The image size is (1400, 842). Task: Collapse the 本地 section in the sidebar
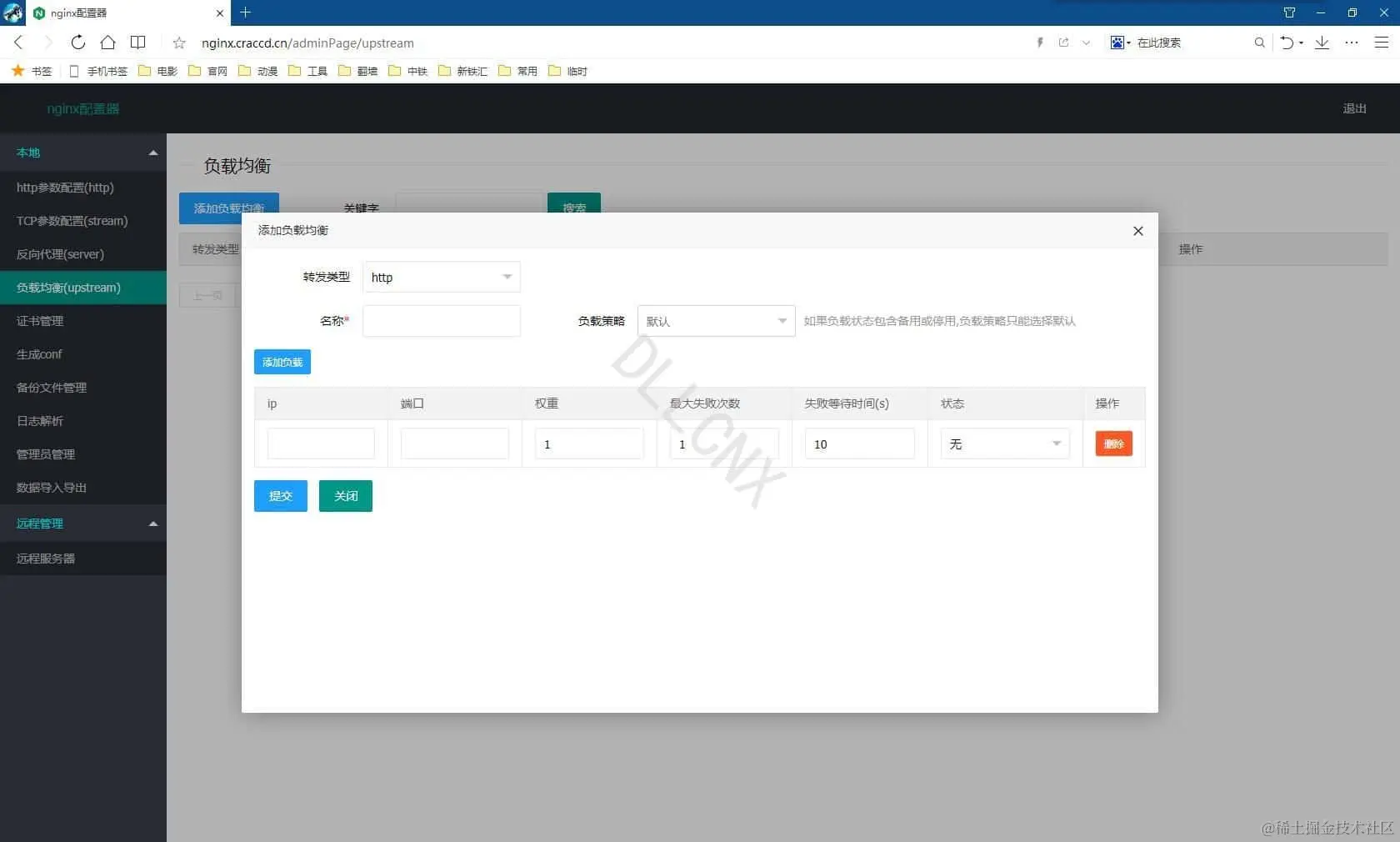tap(152, 153)
